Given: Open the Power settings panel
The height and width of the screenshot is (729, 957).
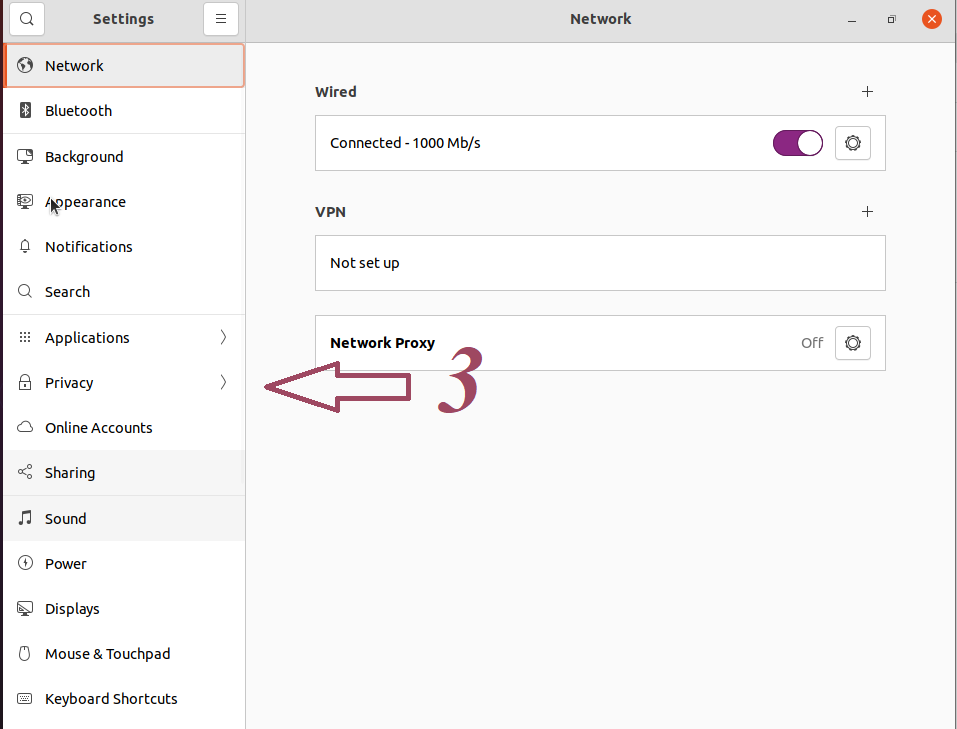Looking at the screenshot, I should [66, 564].
